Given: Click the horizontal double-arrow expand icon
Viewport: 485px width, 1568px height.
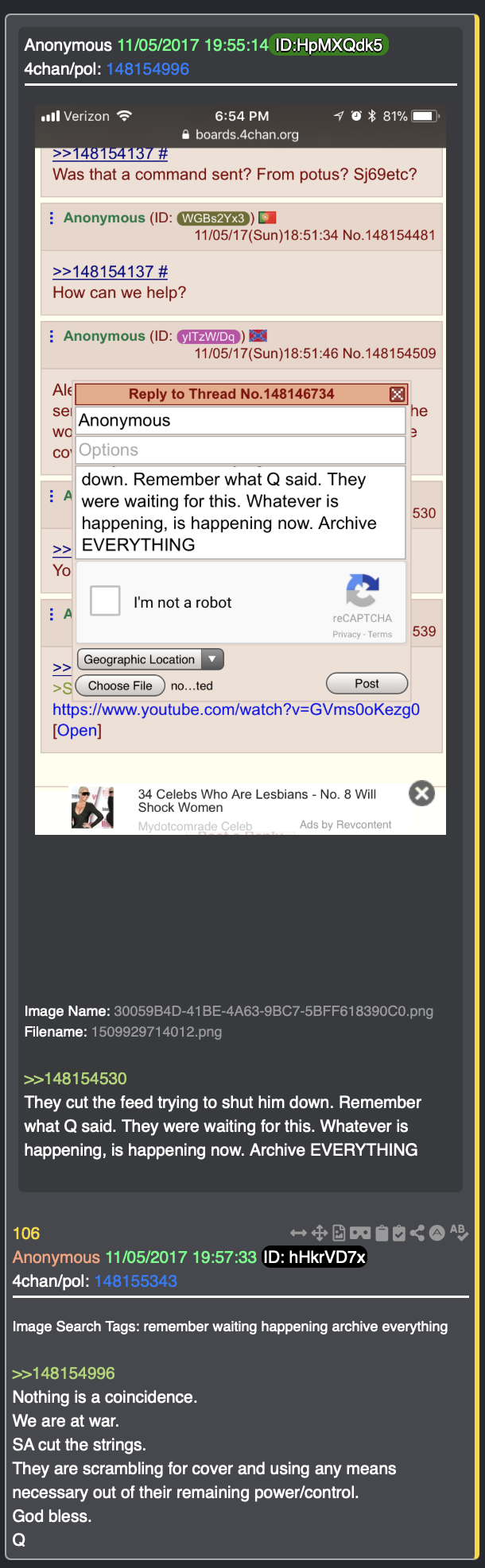Looking at the screenshot, I should (x=298, y=1233).
